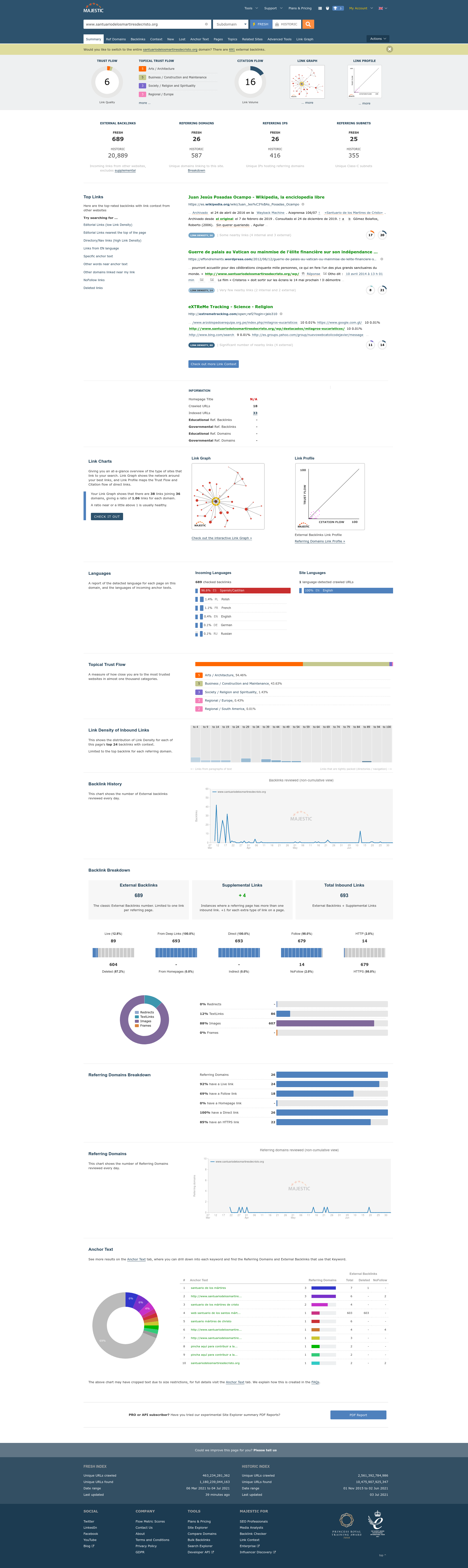Click the supplemental link under External Backlinks

125,171
